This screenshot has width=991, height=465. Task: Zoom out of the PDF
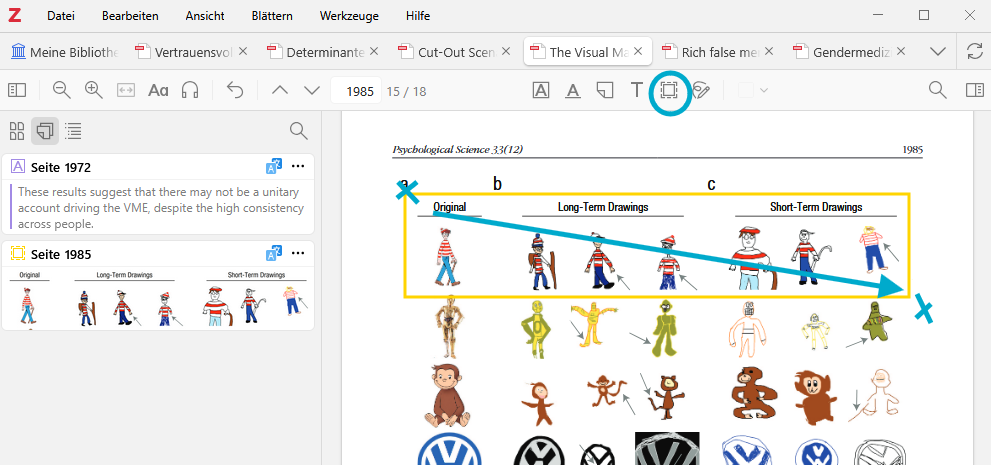click(x=61, y=90)
